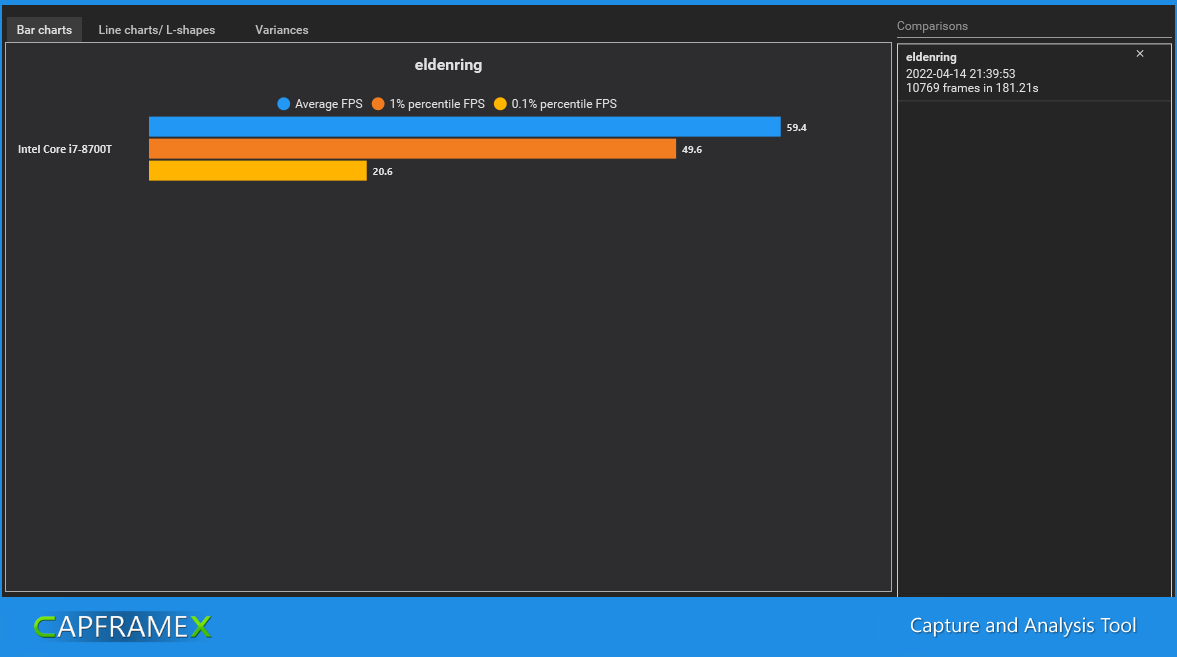Select the eldenring record in Comparisons list
Screen dimensions: 1177x657
pos(1034,72)
